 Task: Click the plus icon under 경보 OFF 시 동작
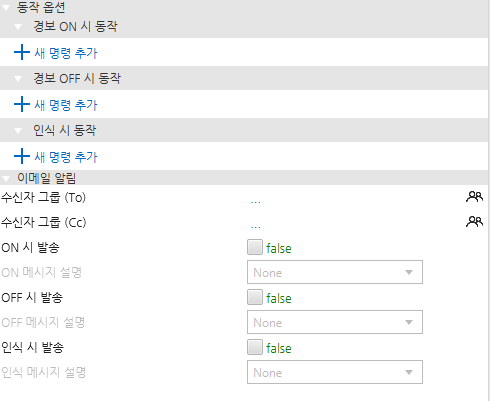click(22, 104)
